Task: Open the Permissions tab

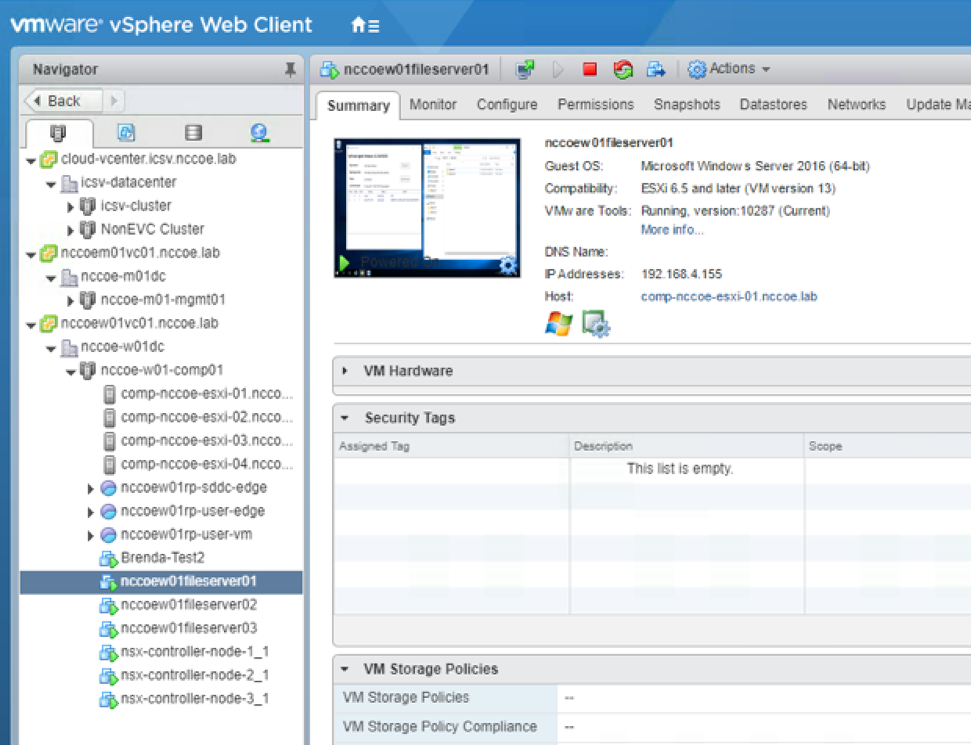Action: (x=596, y=104)
